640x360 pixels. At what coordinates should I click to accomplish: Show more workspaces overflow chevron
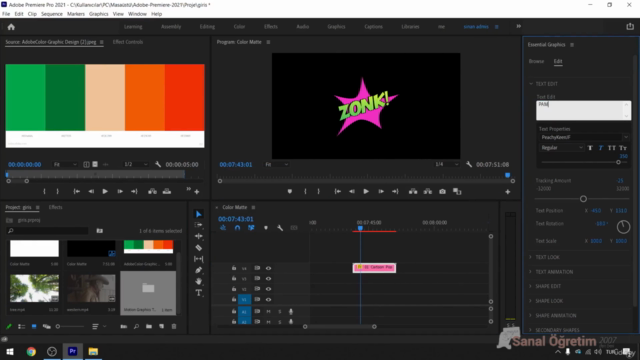click(518, 27)
